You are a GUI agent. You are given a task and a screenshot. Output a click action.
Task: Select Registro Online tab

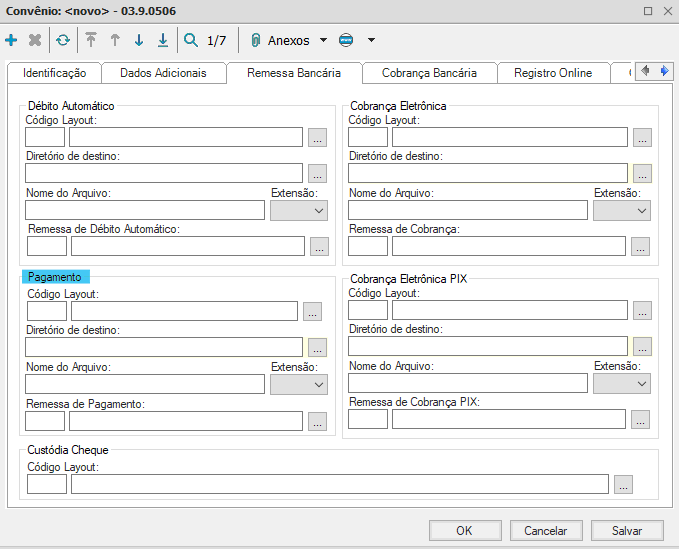tap(553, 73)
